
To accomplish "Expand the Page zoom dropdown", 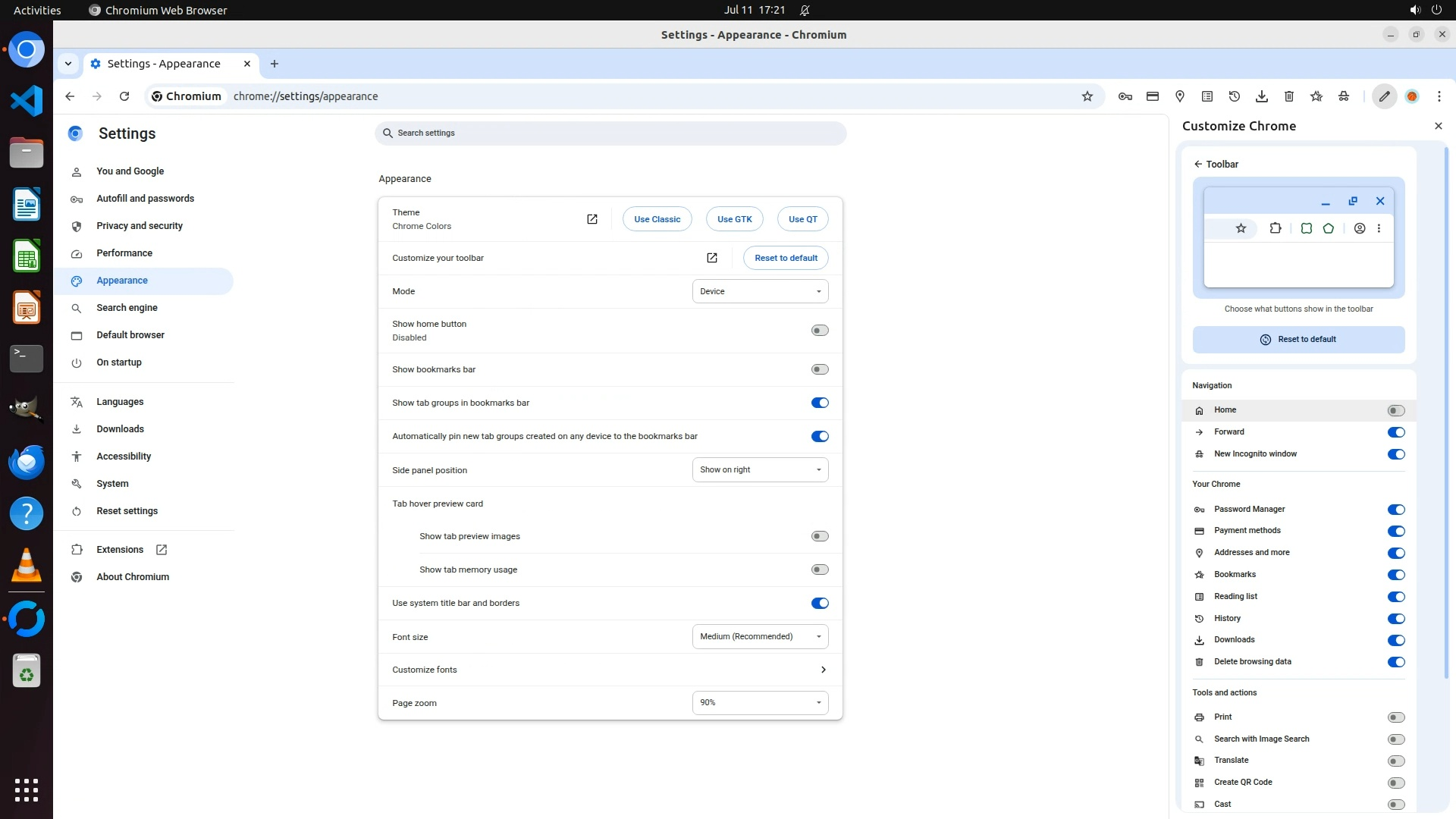I will pyautogui.click(x=760, y=703).
